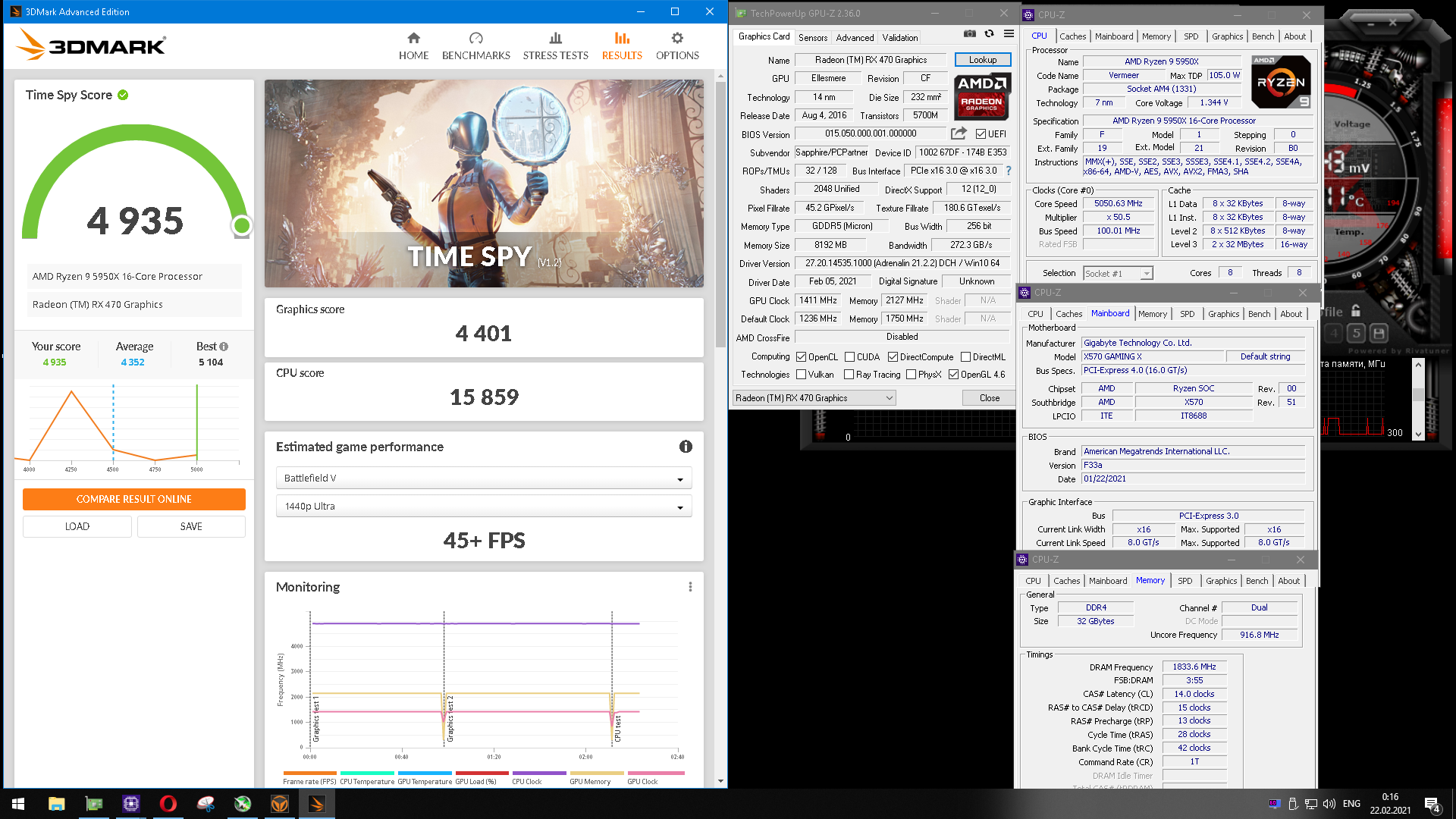
Task: Open the GPU-Z hamburger menu
Action: [1009, 33]
